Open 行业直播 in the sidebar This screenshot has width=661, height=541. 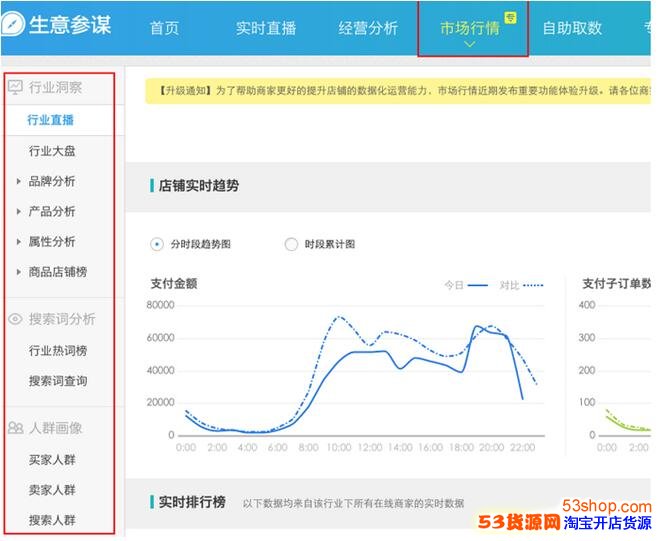[51, 120]
